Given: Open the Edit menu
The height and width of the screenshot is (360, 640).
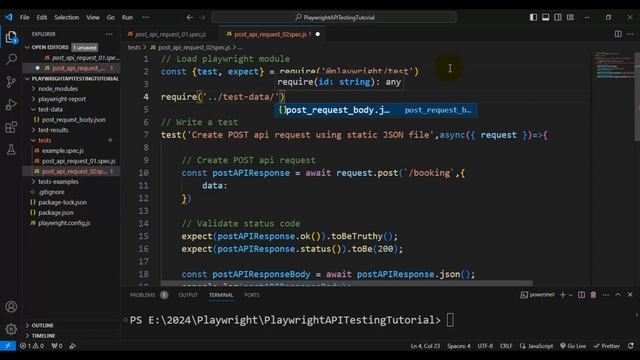Looking at the screenshot, I should pos(42,17).
